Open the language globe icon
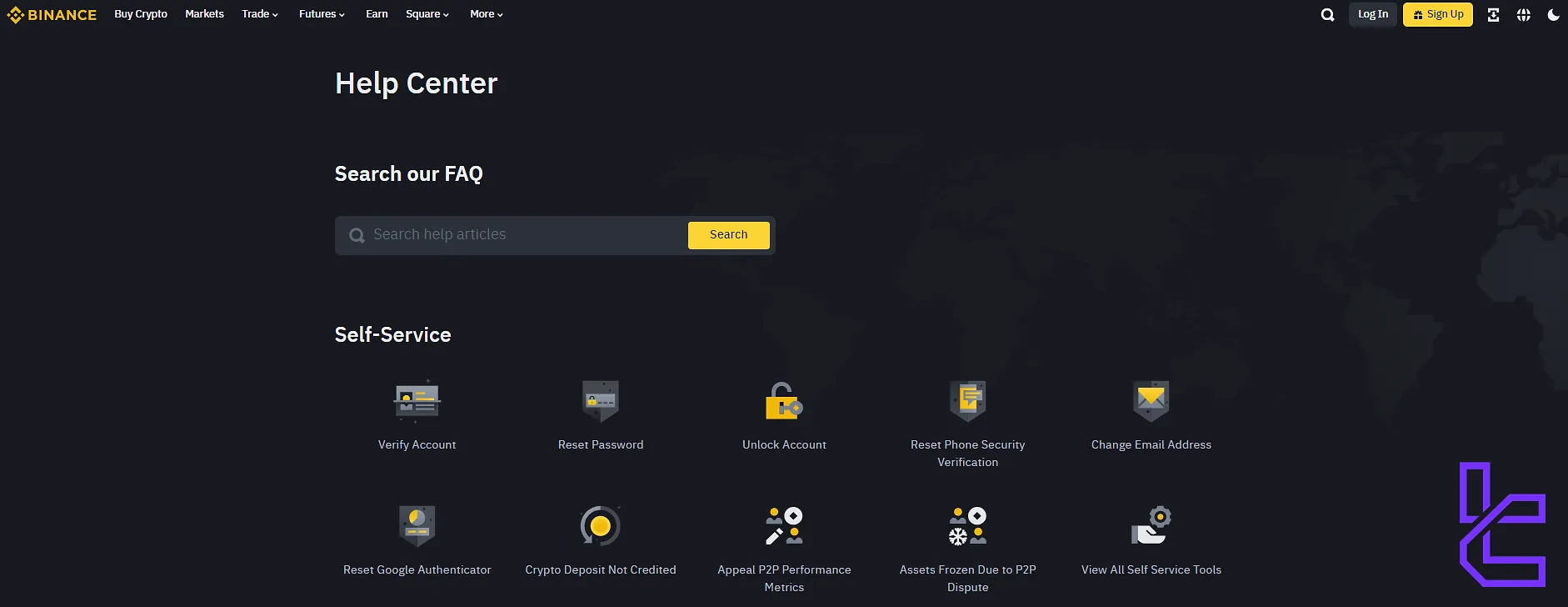 coord(1523,14)
